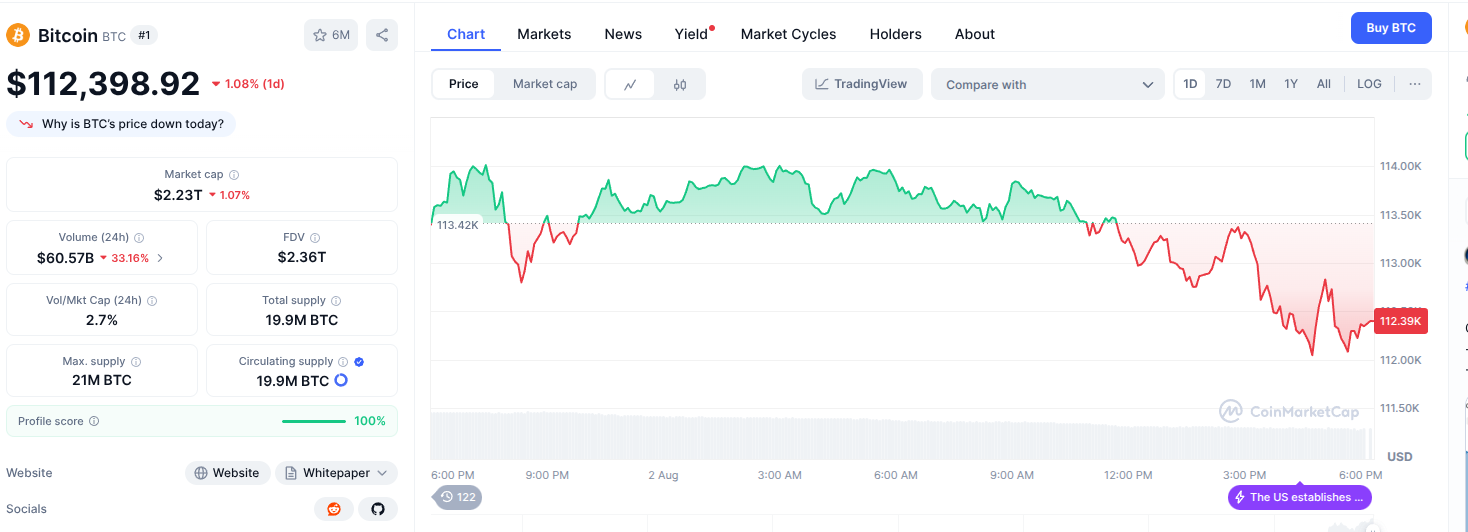
Task: Expand the Compare with dropdown
Action: [1048, 84]
